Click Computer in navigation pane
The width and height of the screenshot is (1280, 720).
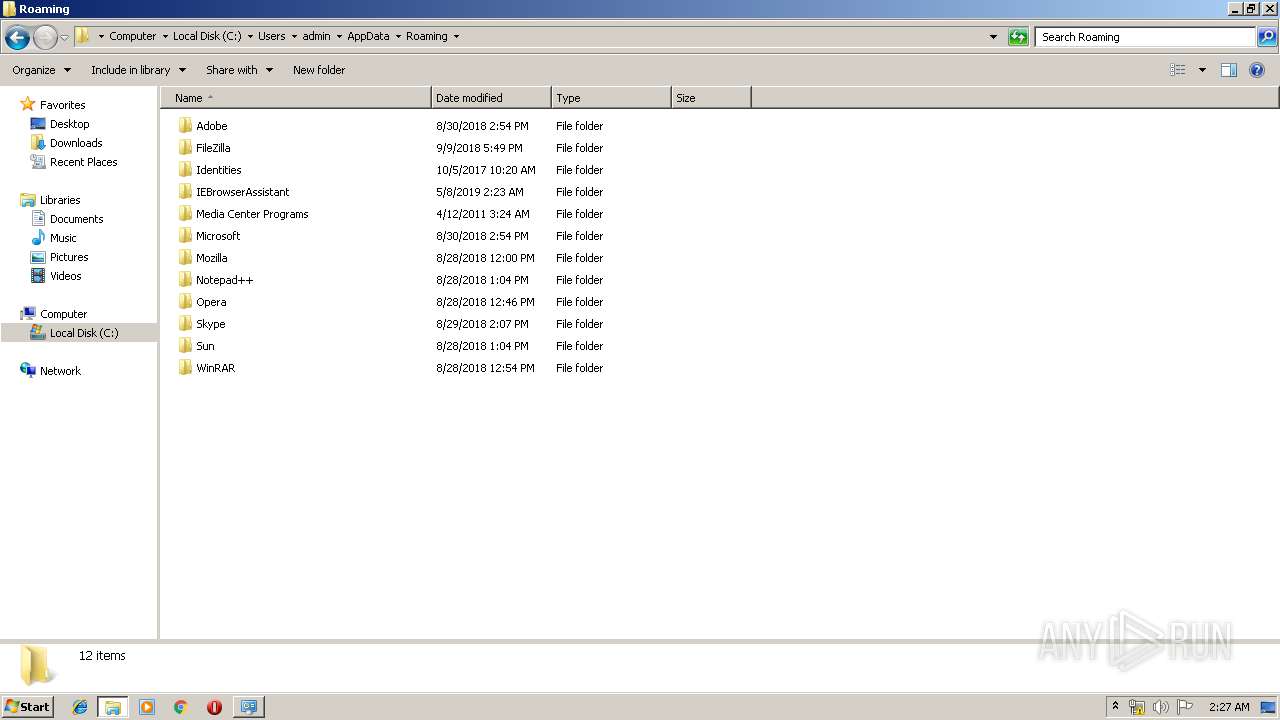63,314
